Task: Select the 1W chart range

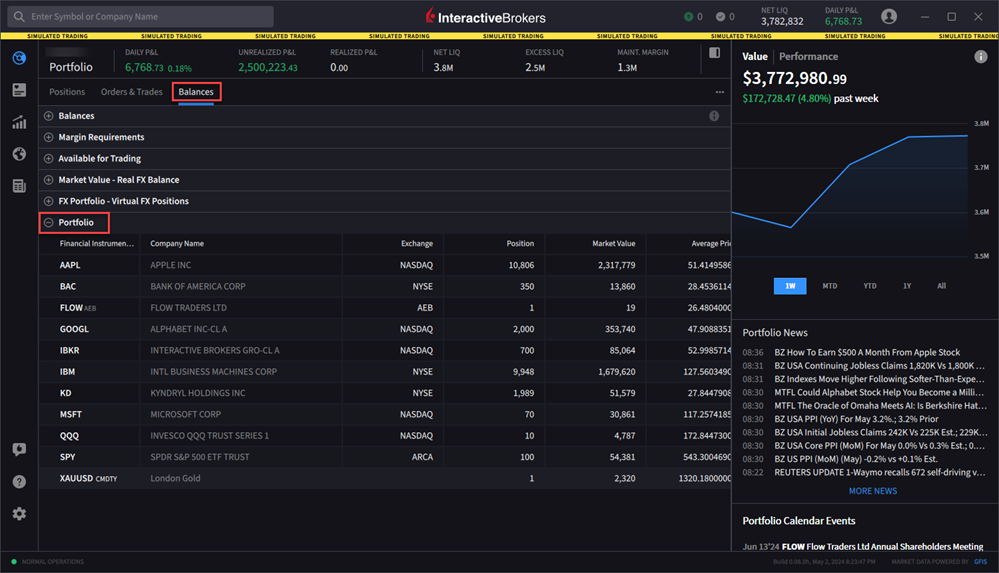Action: 790,286
